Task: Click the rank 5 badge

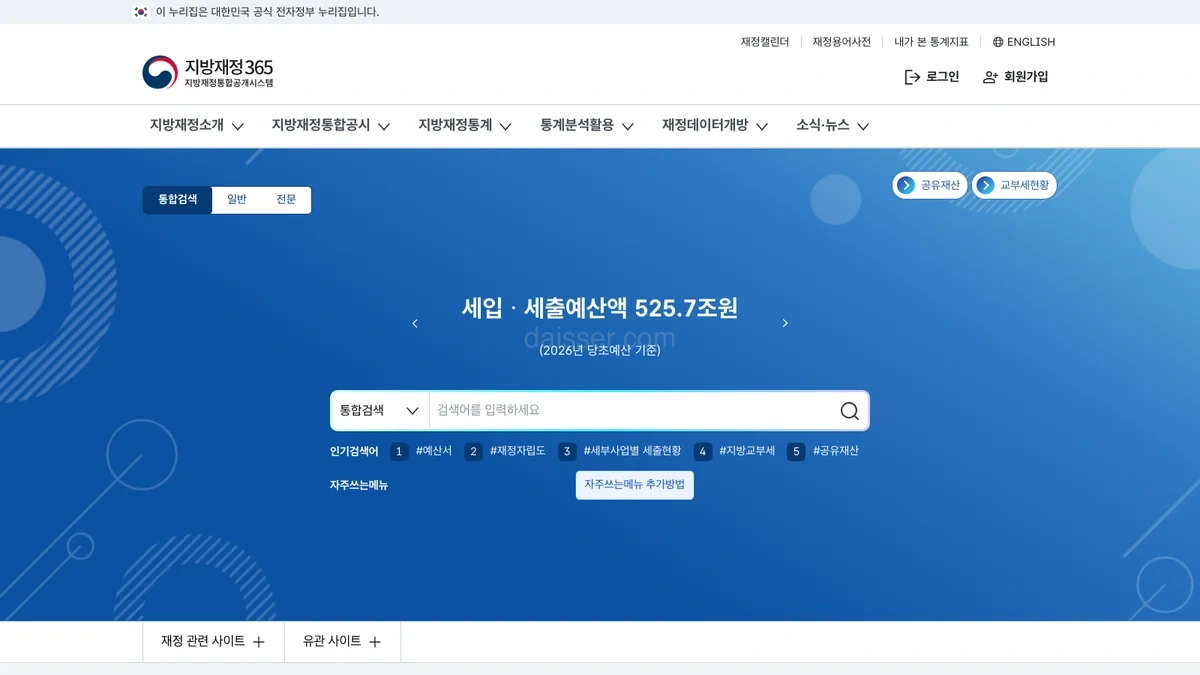Action: pos(796,452)
